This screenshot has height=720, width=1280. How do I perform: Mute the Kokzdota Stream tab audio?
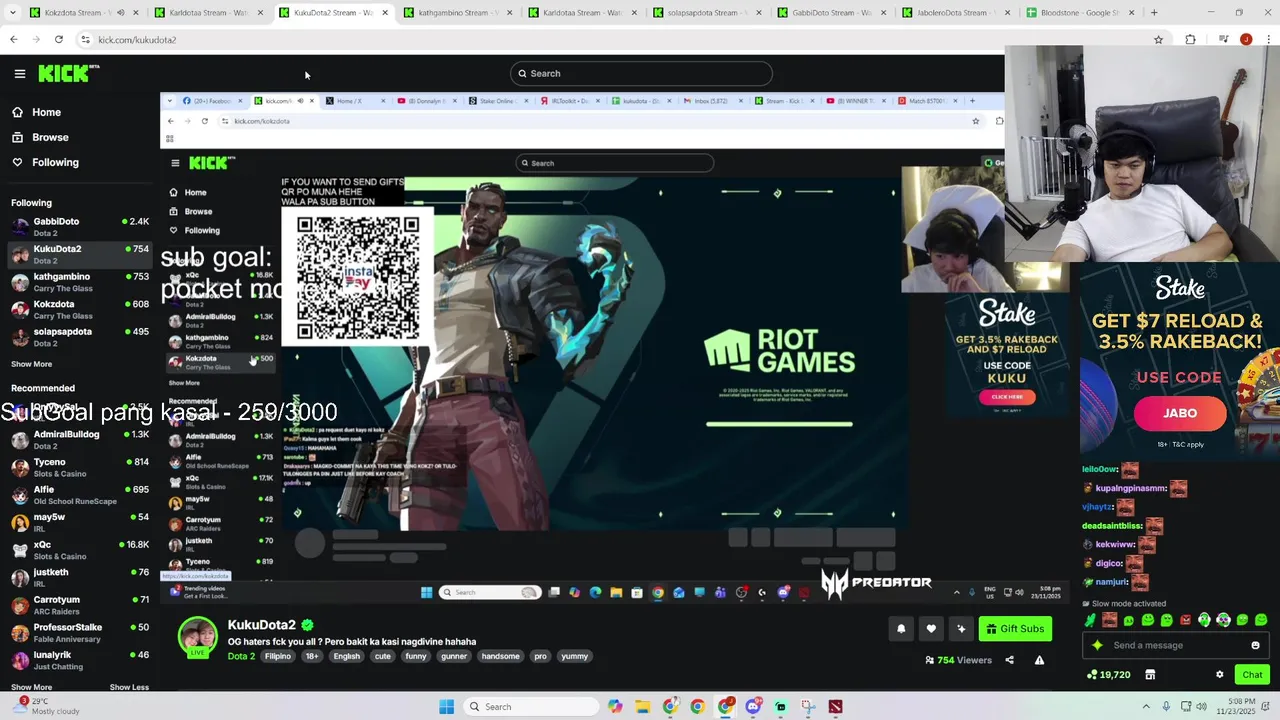point(120,13)
